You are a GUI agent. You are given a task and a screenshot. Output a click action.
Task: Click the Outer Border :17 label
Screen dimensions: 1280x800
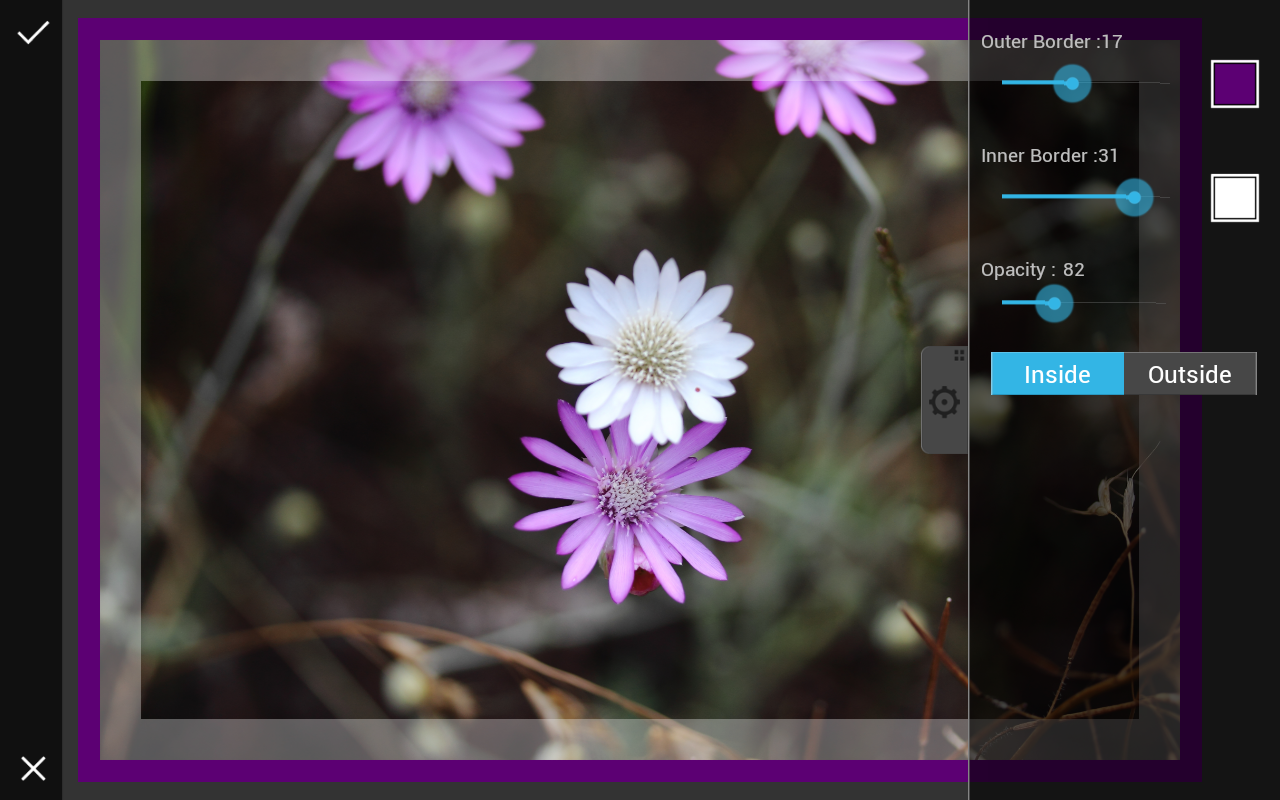tap(1052, 42)
